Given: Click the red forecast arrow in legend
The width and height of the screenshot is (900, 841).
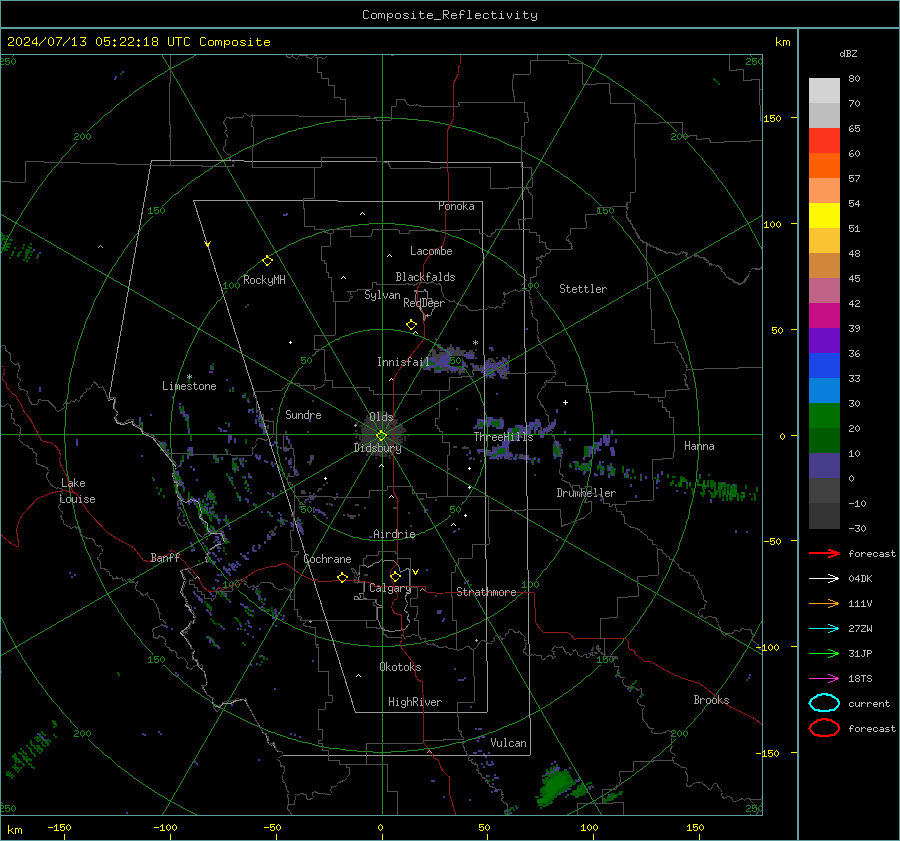Looking at the screenshot, I should click(x=824, y=553).
